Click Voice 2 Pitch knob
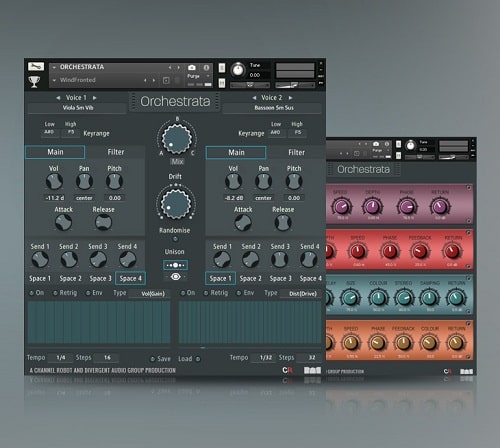The width and height of the screenshot is (500, 448). (294, 182)
